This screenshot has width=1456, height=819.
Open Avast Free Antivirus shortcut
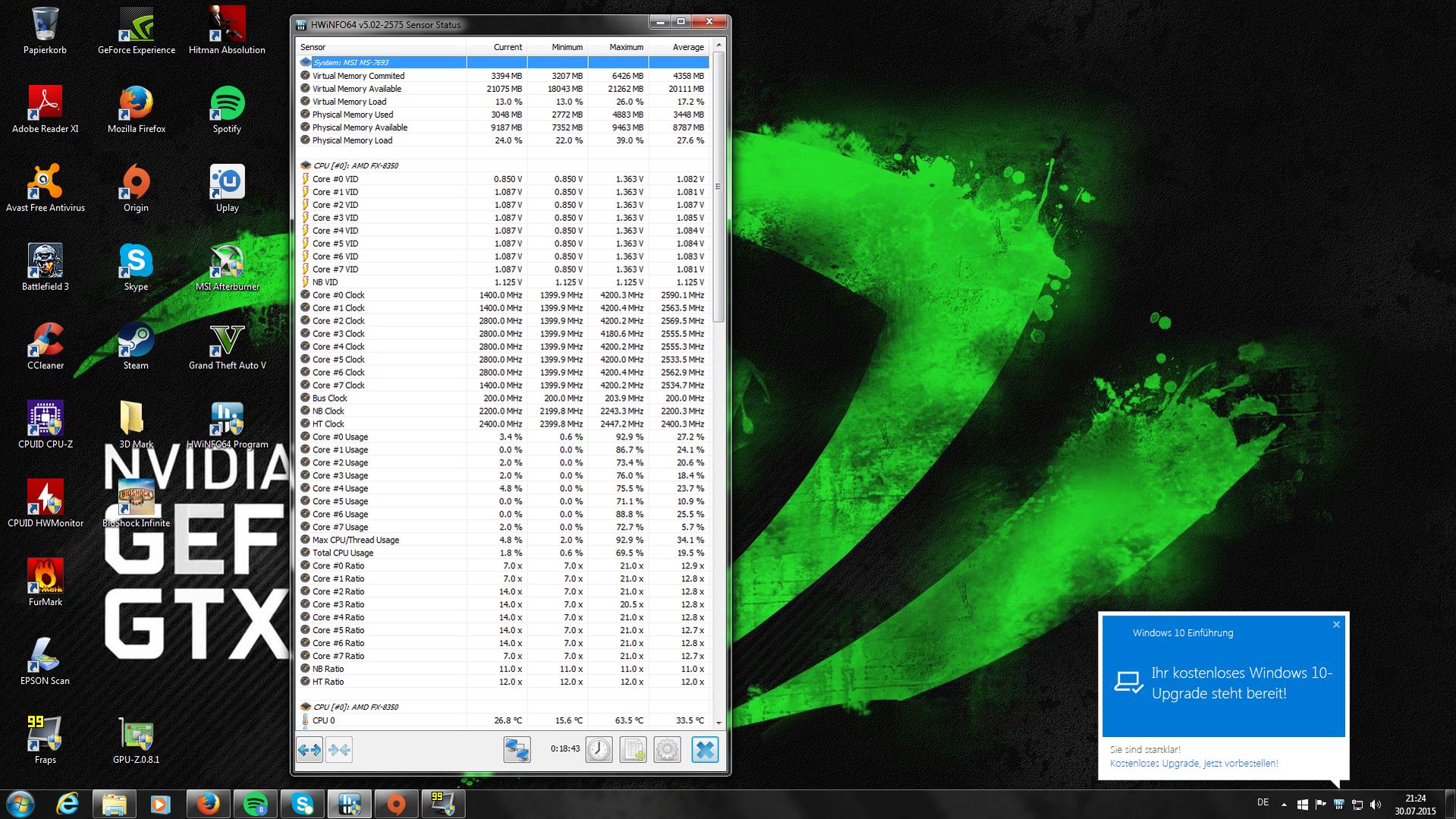[x=45, y=189]
